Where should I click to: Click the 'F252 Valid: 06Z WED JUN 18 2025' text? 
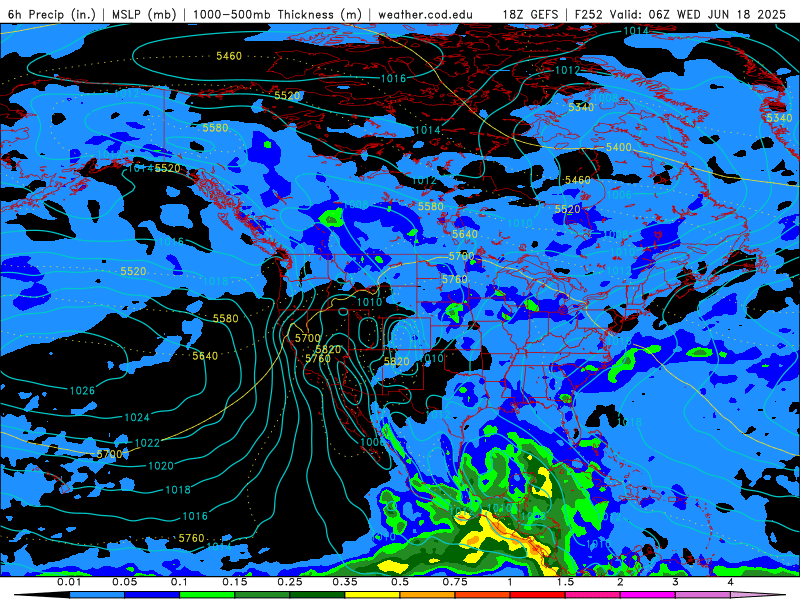[680, 14]
